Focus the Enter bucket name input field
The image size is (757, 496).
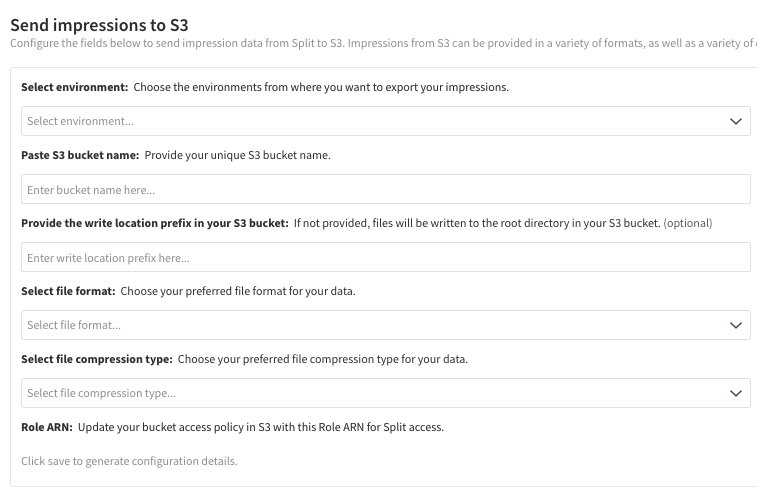click(385, 189)
